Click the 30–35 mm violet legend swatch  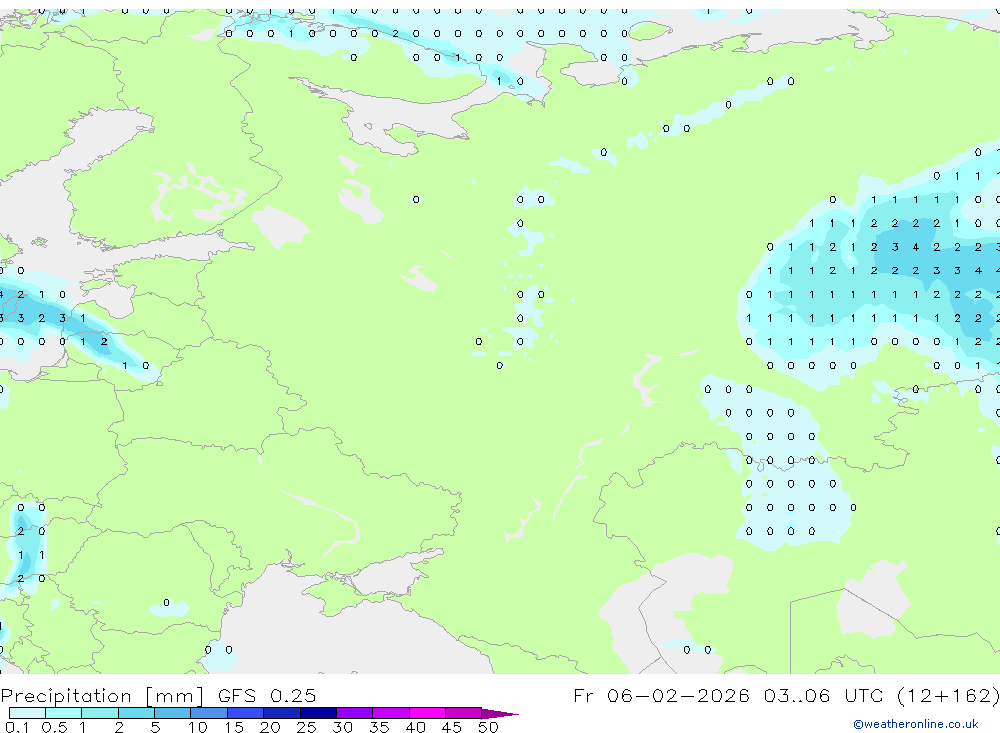pos(355,713)
